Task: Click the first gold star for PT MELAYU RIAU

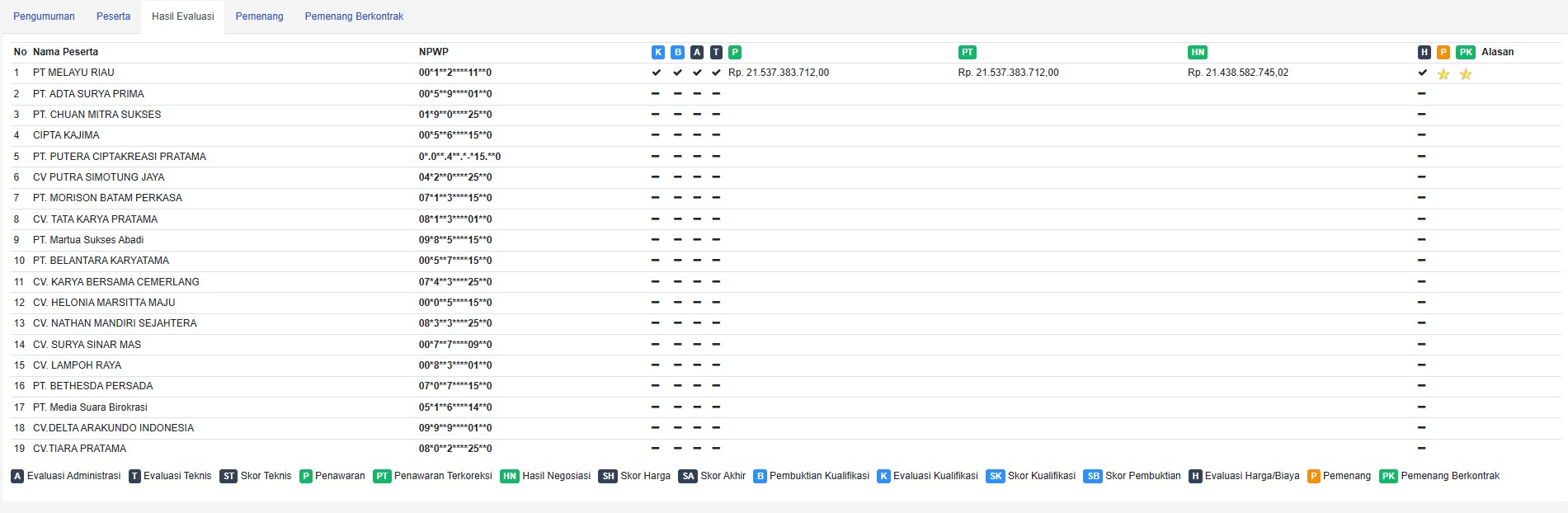Action: click(x=1443, y=74)
